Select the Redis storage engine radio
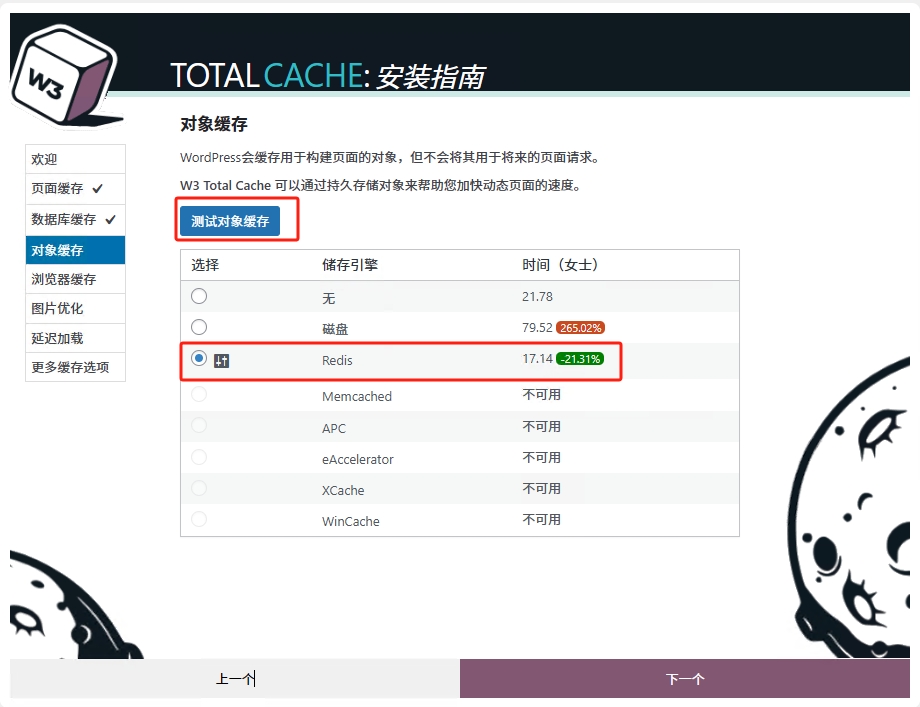The image size is (920, 707). click(x=199, y=358)
